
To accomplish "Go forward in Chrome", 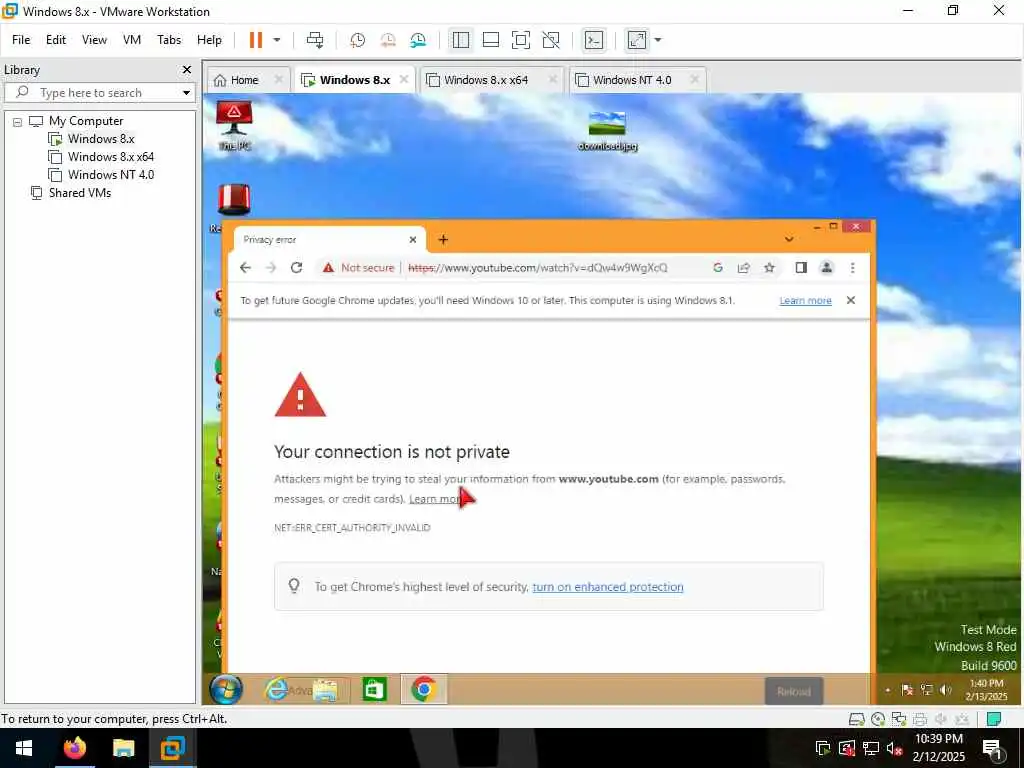I will (x=271, y=268).
